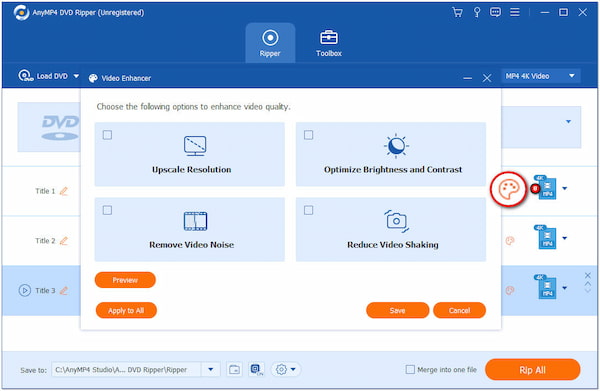Remove Title 3 with the X icon
This screenshot has height=391, width=600.
tap(587, 275)
